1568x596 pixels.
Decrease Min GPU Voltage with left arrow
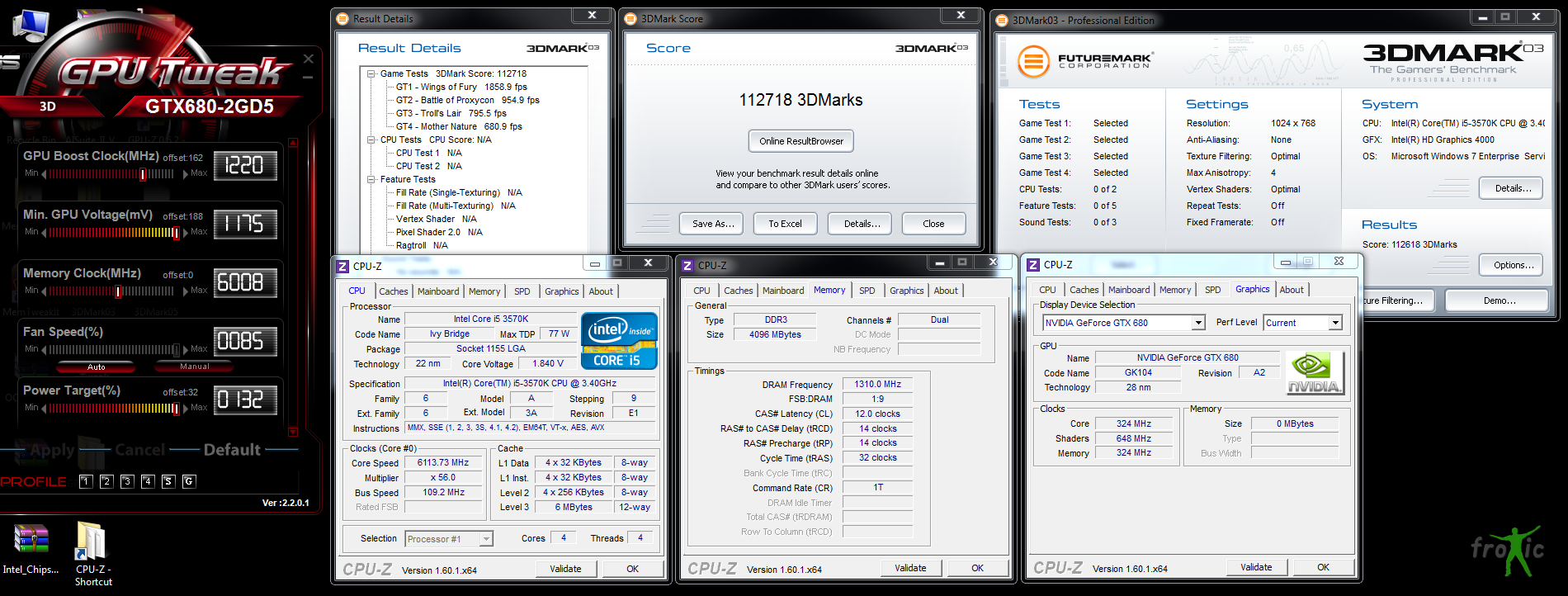(44, 233)
